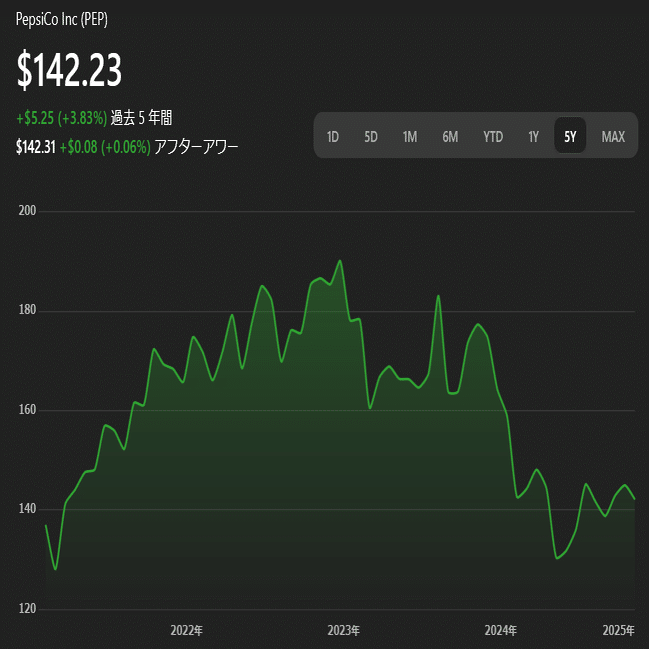Click the +$0.08 (+0.06%) after-hours change
This screenshot has height=649, width=649.
point(105,147)
